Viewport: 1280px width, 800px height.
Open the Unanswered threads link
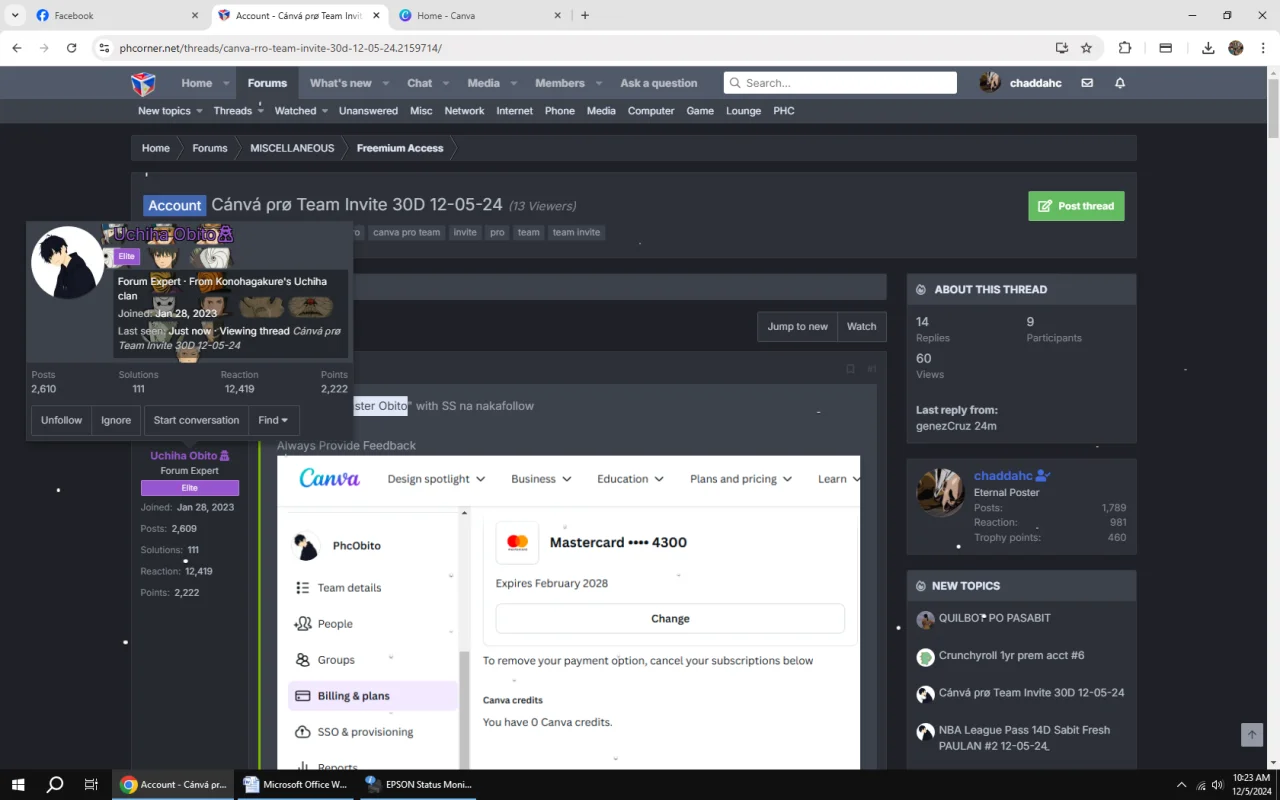pyautogui.click(x=368, y=111)
